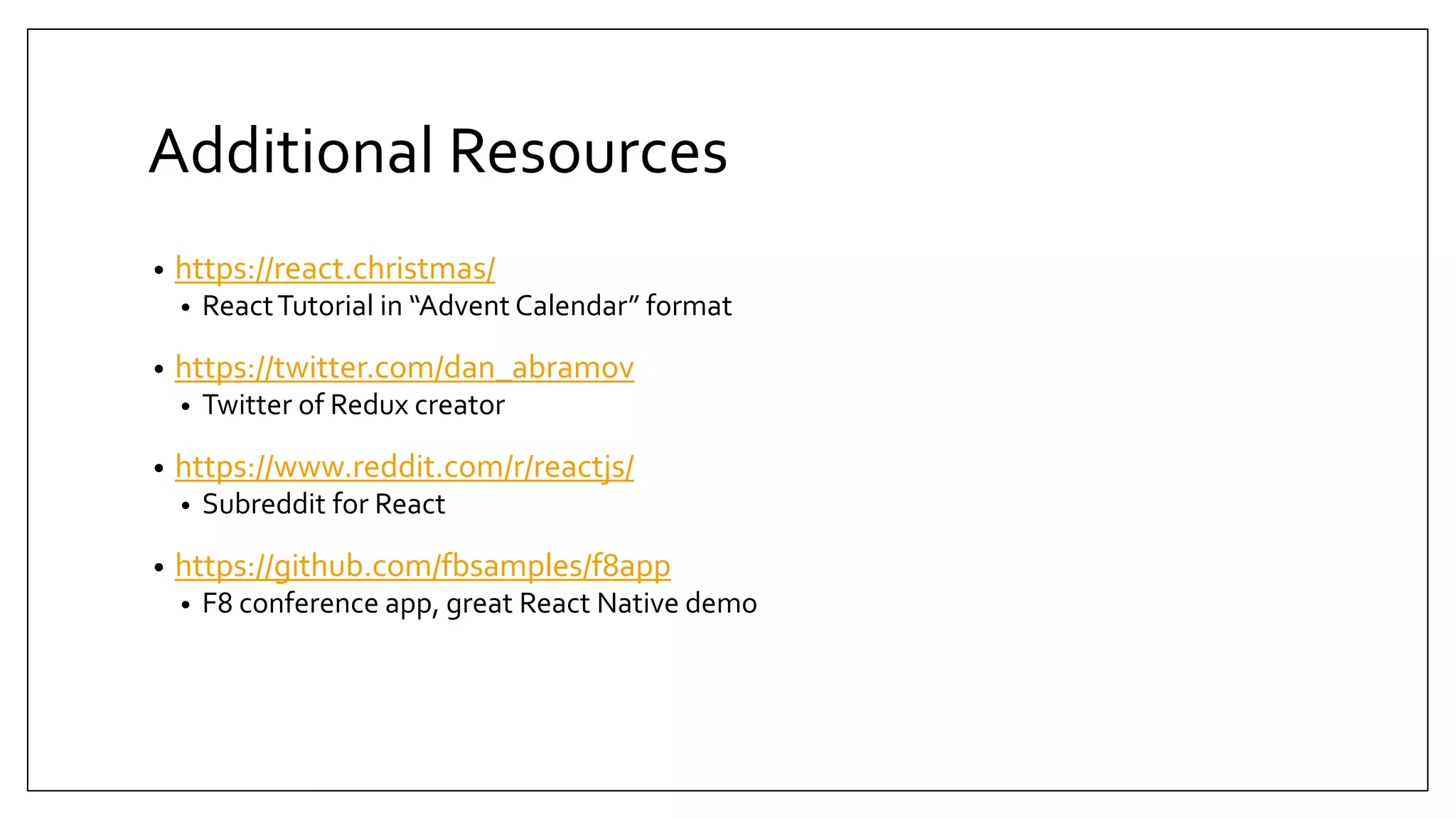This screenshot has width=1456, height=819.
Task: Click the bullet before the twitter.com link
Action: [159, 370]
